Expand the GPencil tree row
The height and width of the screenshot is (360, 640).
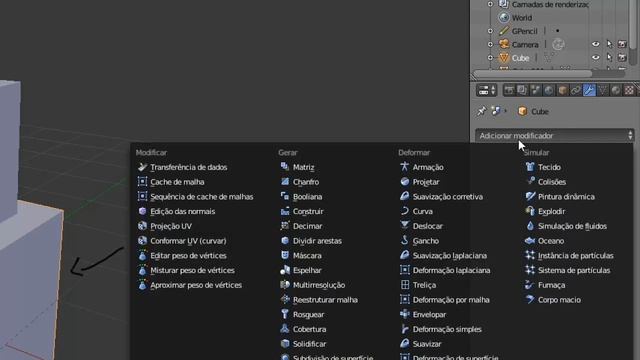(x=490, y=31)
